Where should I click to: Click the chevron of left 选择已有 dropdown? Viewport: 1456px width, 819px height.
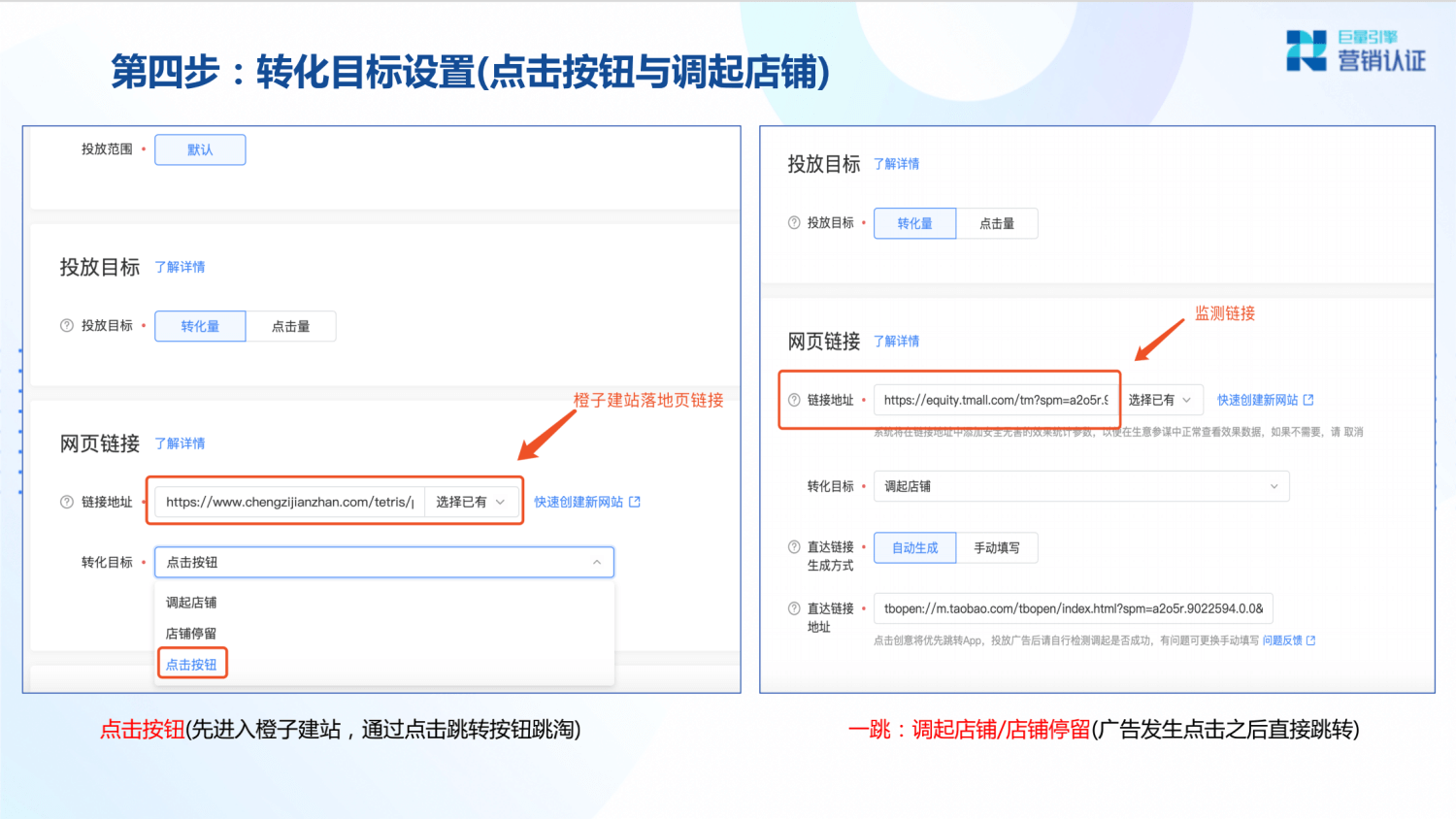point(500,502)
